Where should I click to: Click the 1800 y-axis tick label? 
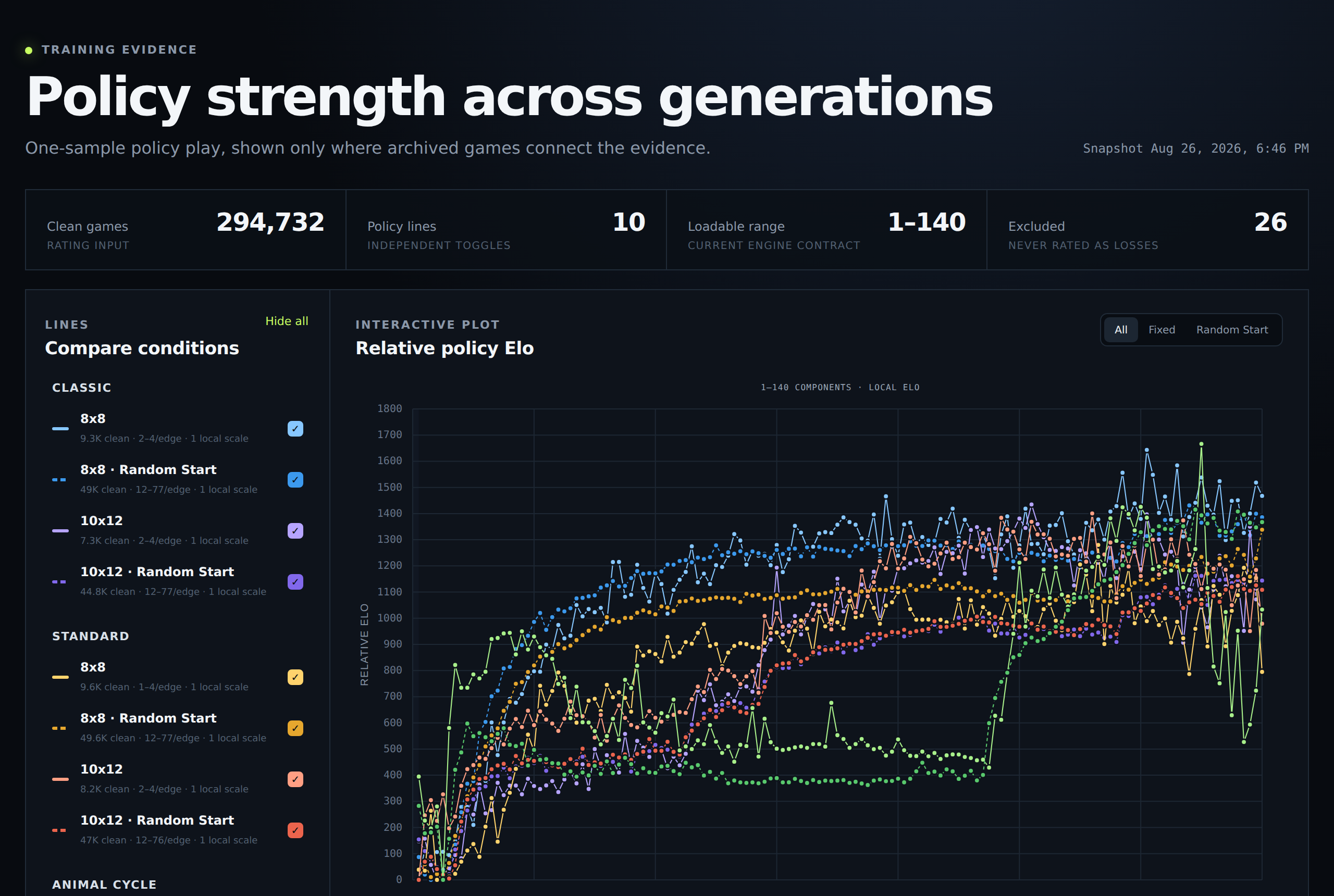click(389, 408)
